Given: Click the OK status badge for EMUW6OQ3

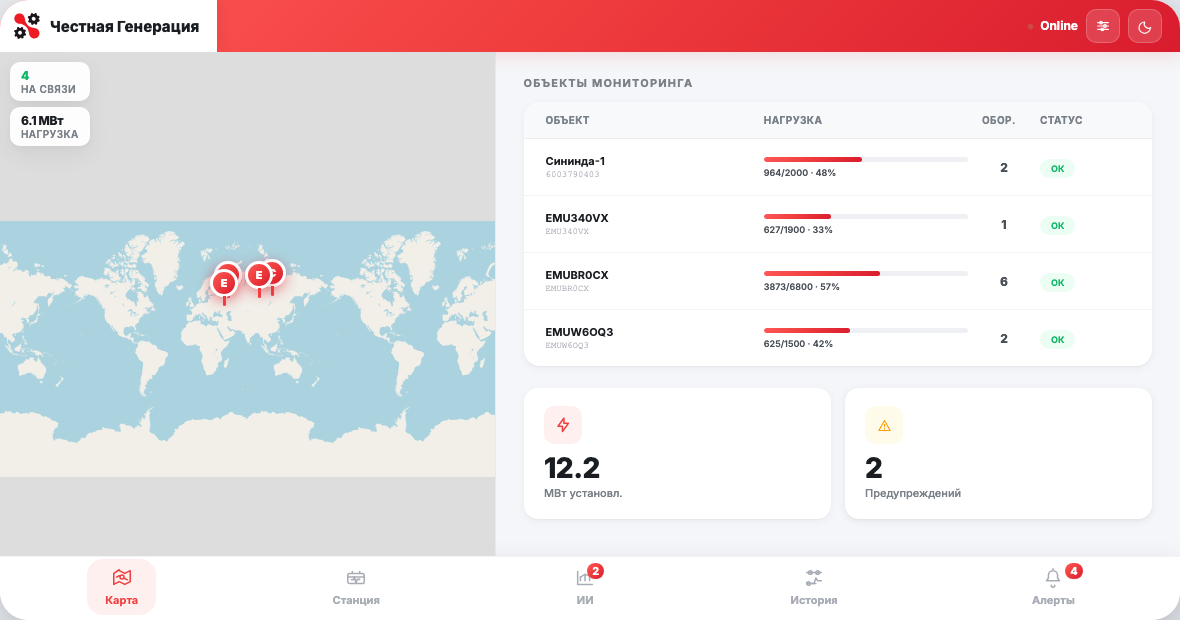Looking at the screenshot, I should click(x=1057, y=339).
